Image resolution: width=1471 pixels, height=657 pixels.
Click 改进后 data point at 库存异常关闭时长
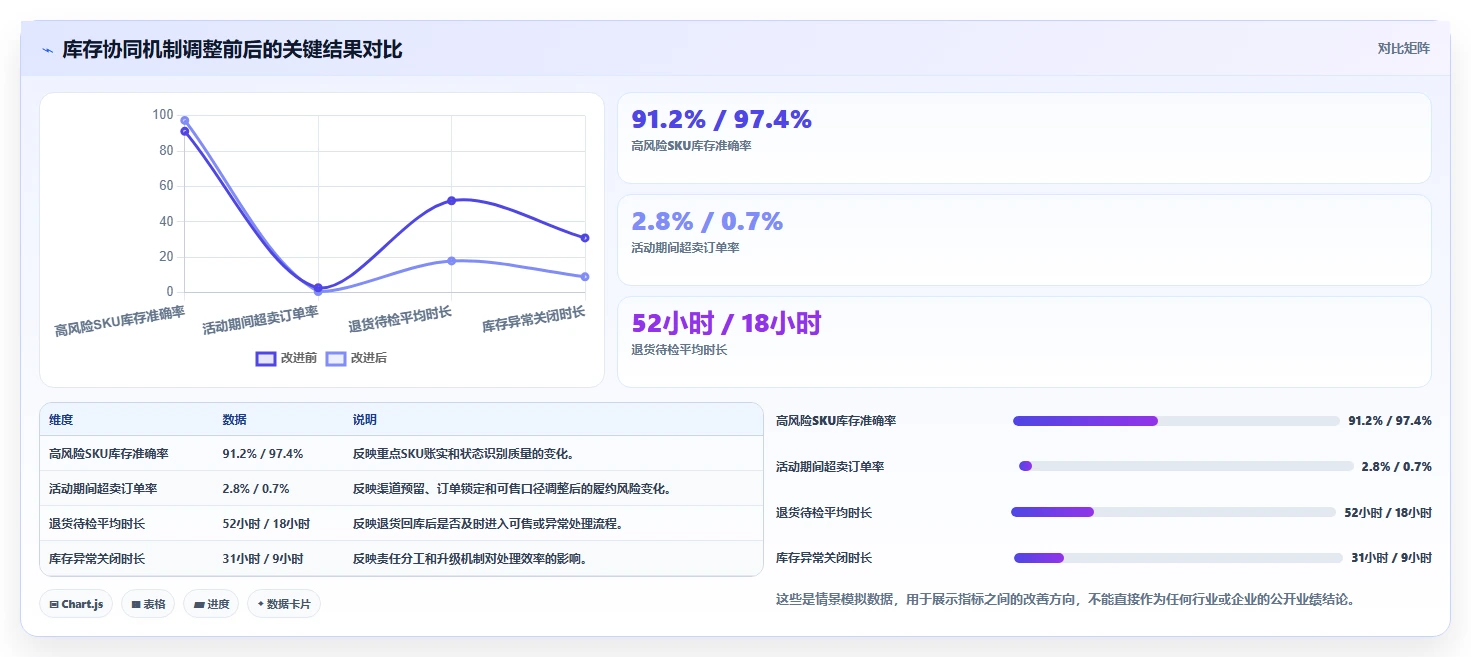pos(585,277)
